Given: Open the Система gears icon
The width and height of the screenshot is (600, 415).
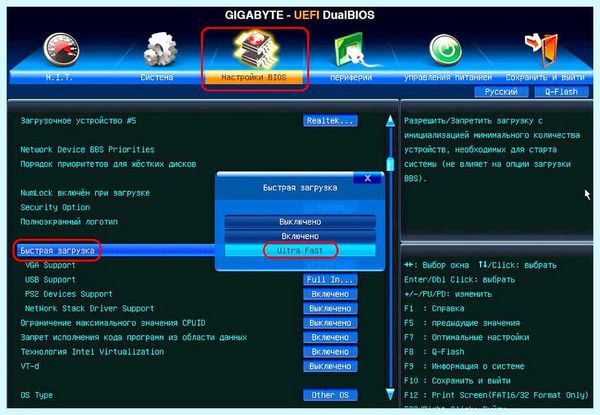Looking at the screenshot, I should pos(160,49).
